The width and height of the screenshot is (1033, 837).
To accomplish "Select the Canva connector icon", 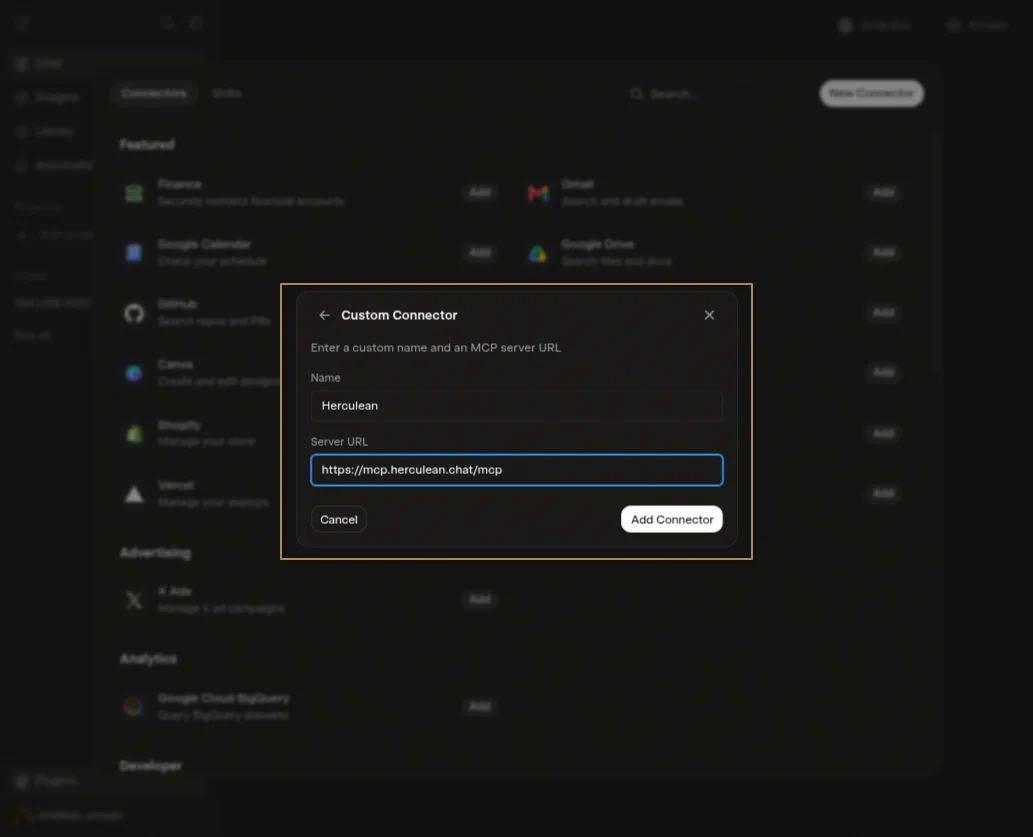I will pyautogui.click(x=134, y=374).
